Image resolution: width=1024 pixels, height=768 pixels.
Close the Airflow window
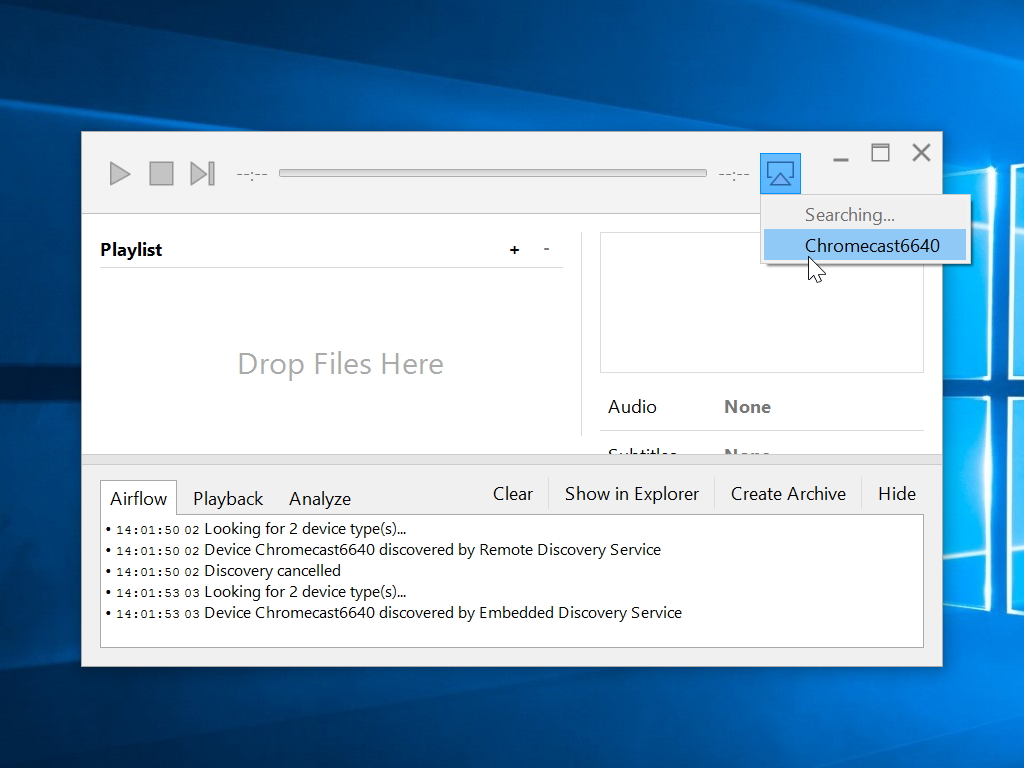tap(921, 153)
